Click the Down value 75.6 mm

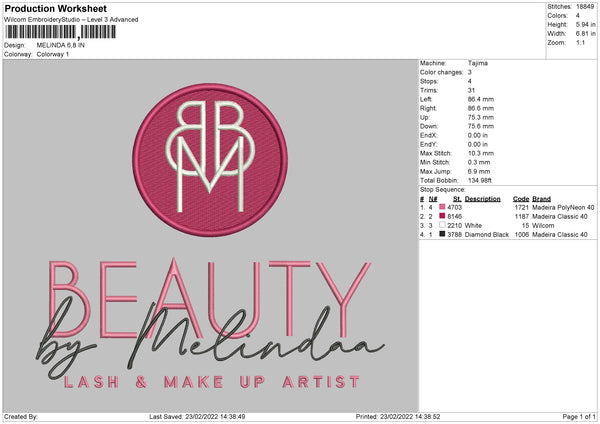point(481,126)
